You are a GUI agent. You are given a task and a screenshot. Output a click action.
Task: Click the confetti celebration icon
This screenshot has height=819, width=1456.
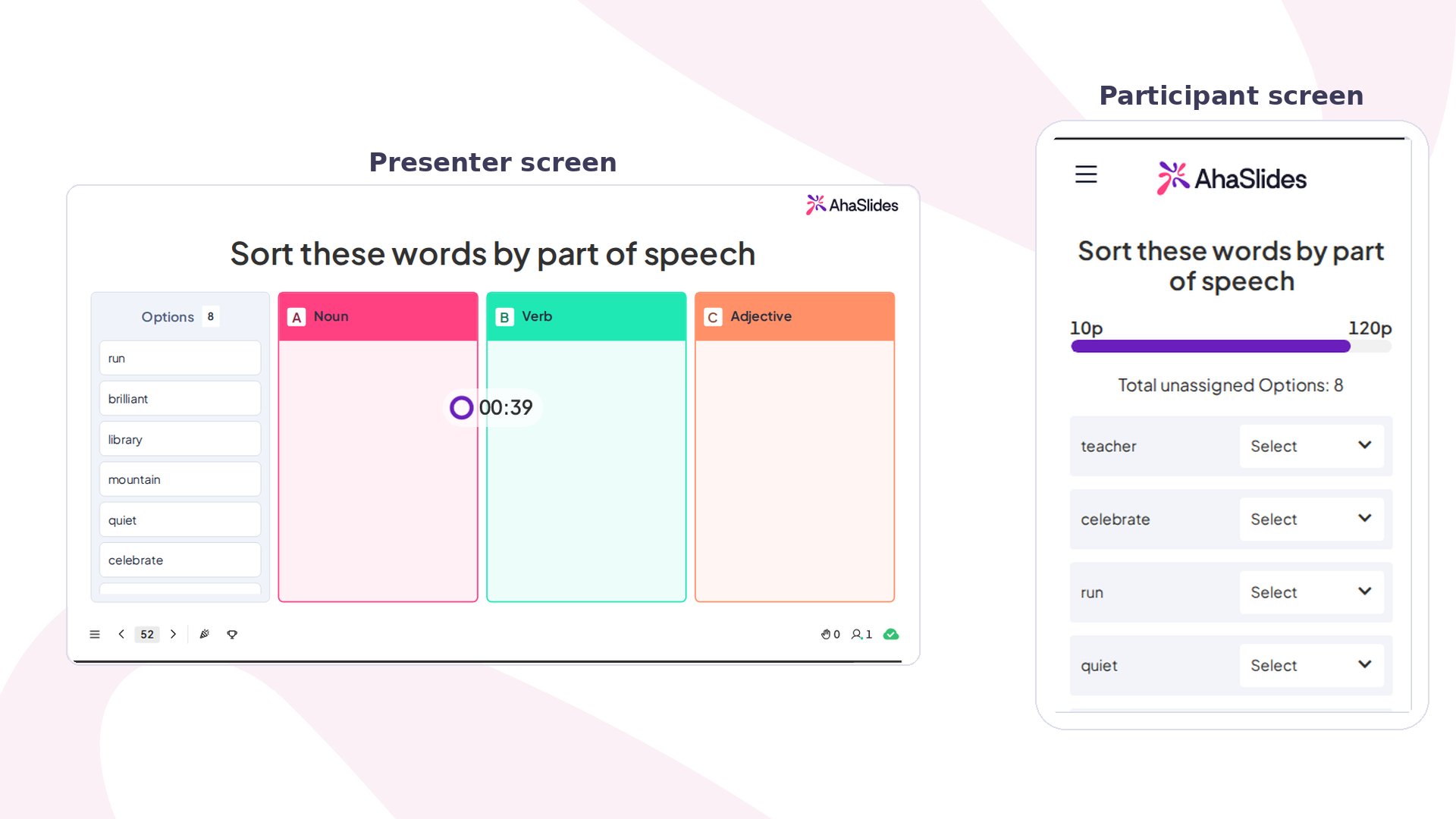tap(204, 634)
